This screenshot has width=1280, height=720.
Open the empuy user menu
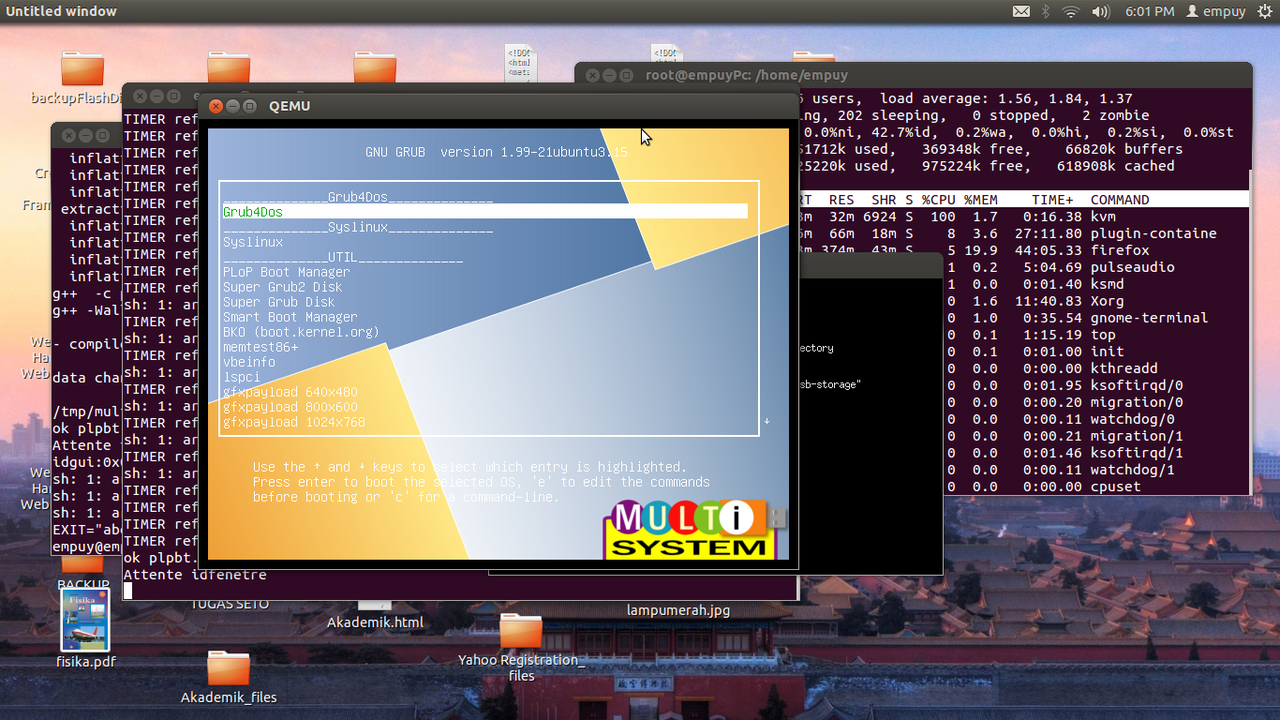(1216, 11)
